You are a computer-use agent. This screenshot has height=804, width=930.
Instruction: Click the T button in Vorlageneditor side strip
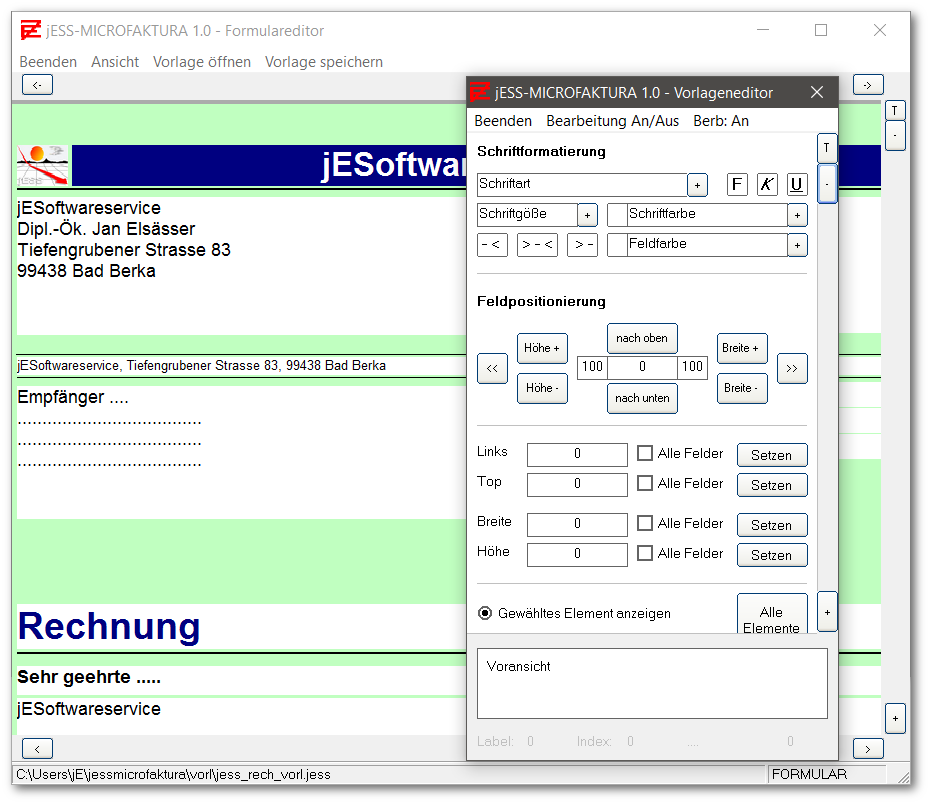click(x=827, y=148)
